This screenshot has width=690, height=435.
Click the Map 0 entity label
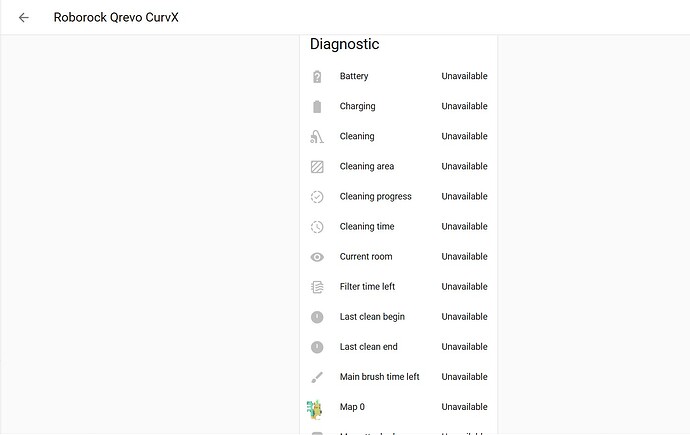point(353,407)
